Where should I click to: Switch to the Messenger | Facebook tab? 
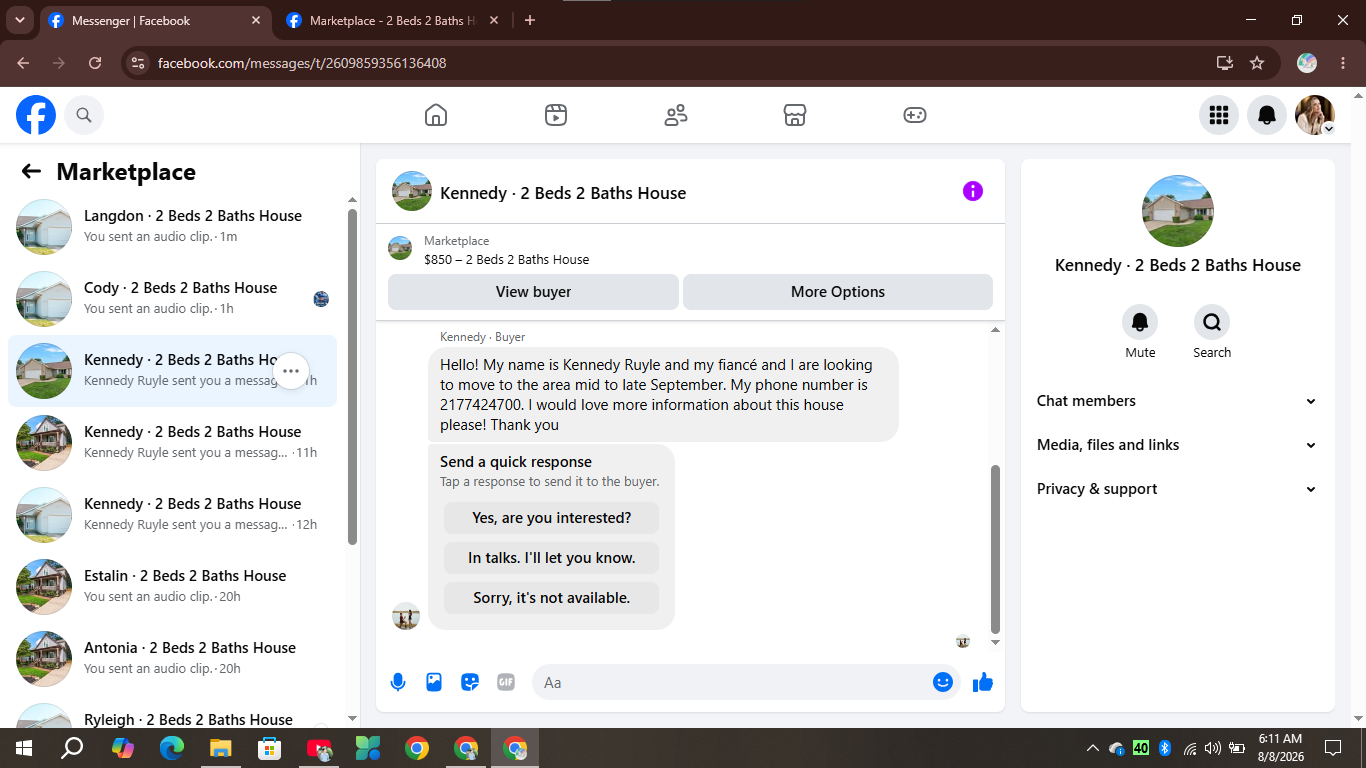pyautogui.click(x=155, y=20)
